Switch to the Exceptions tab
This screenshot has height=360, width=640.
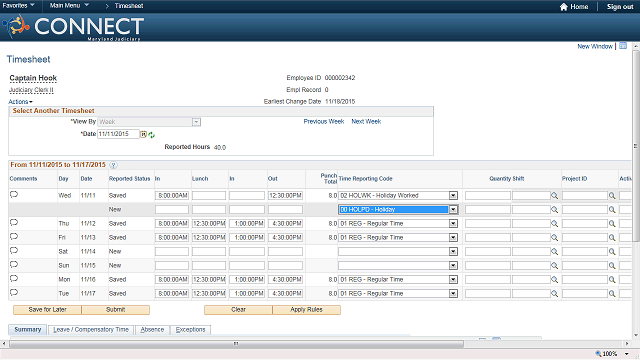191,329
